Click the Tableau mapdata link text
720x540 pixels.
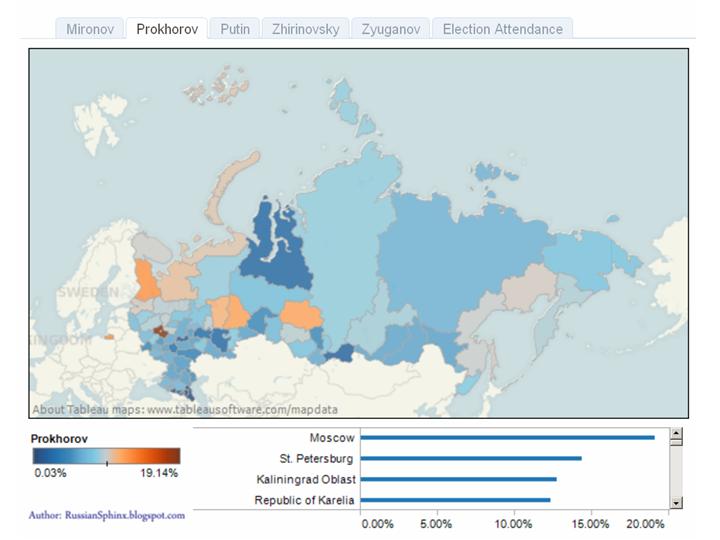click(x=242, y=410)
